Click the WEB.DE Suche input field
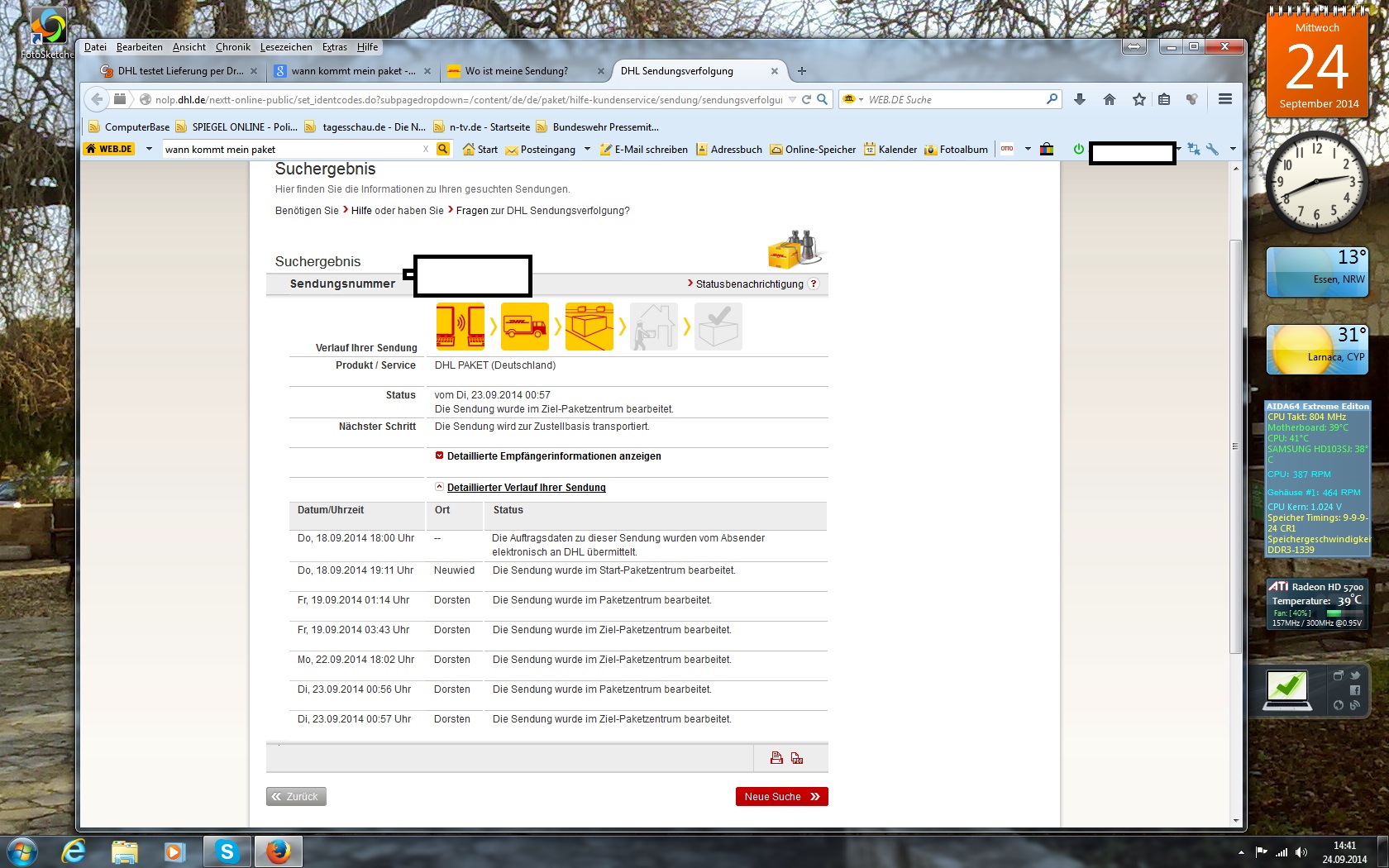Image resolution: width=1389 pixels, height=868 pixels. tap(955, 99)
